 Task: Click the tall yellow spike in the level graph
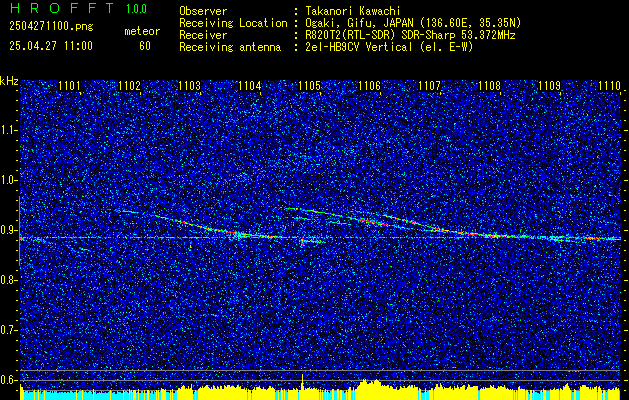[302, 381]
